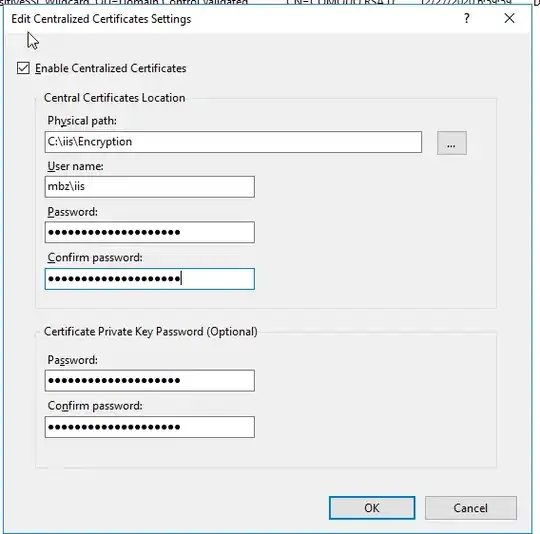Viewport: 540px width, 534px height.
Task: Click the Confirm password label in private key section
Action: (x=95, y=406)
